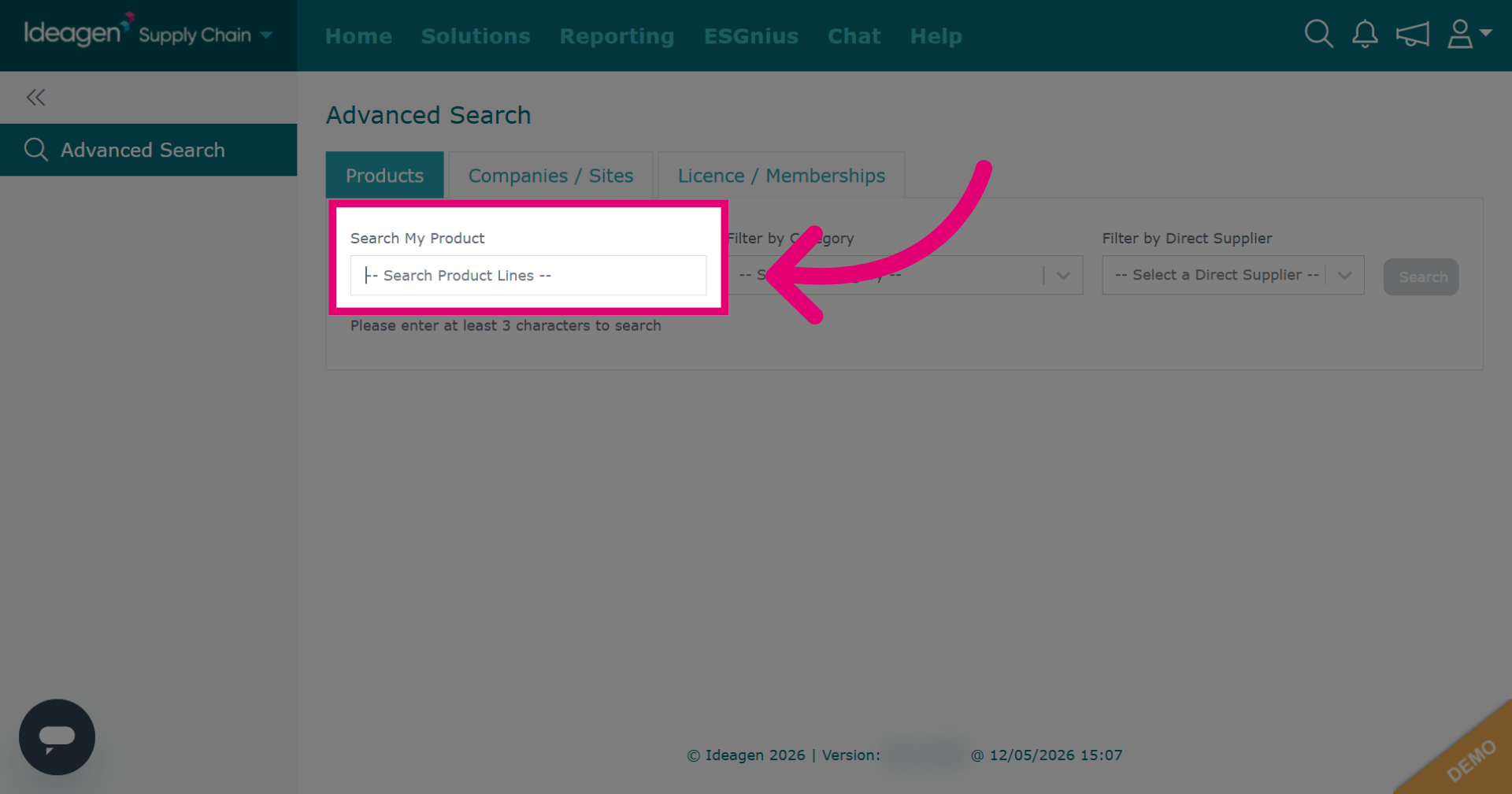Image resolution: width=1512 pixels, height=794 pixels.
Task: Go to ESGnius in the navbar
Action: coord(751,36)
